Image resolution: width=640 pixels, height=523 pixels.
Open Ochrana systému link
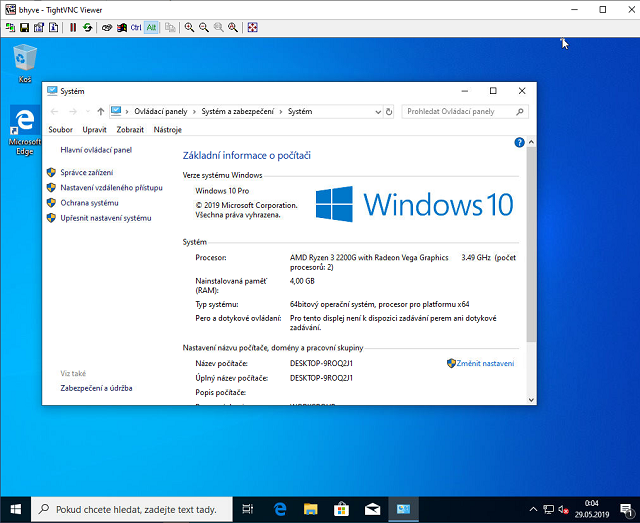point(89,203)
